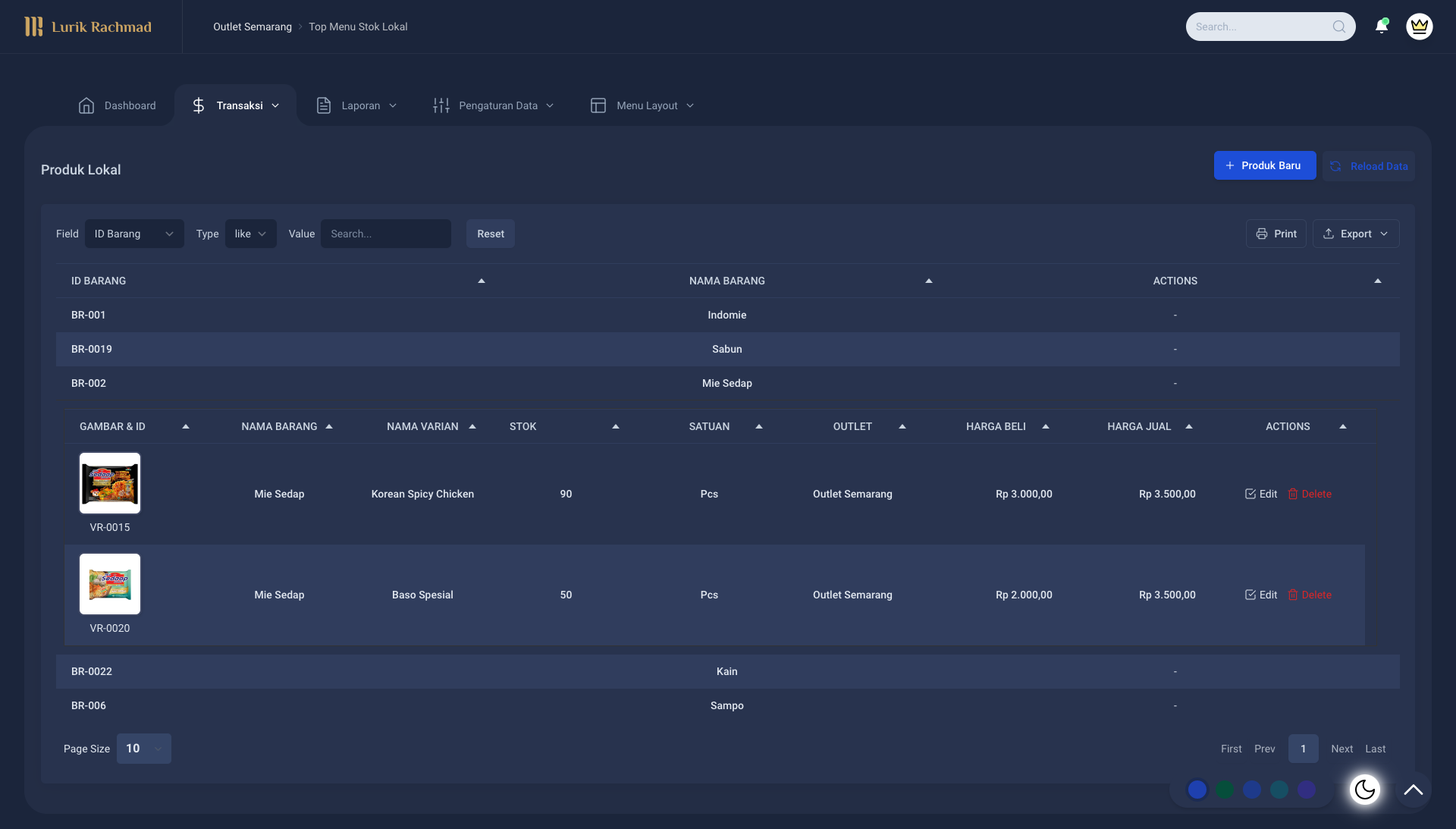Switch to the Dashboard tab
This screenshot has height=829, width=1456.
point(118,105)
